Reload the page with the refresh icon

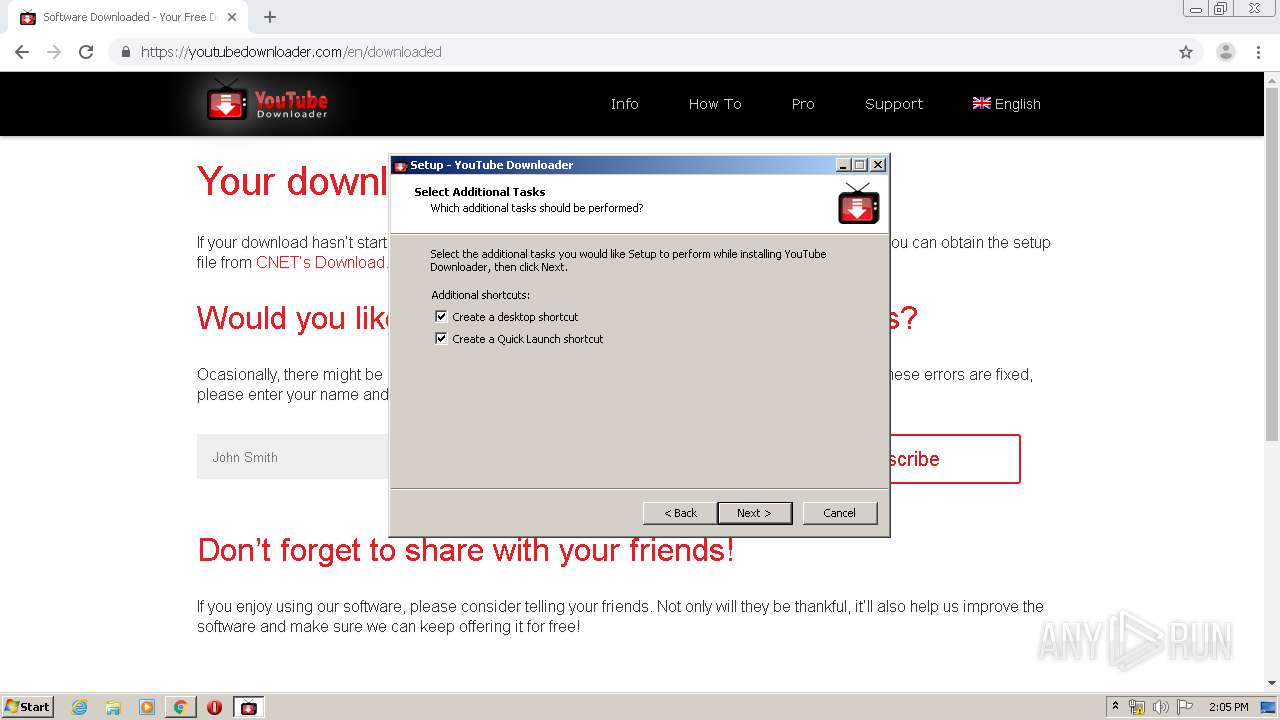tap(86, 52)
